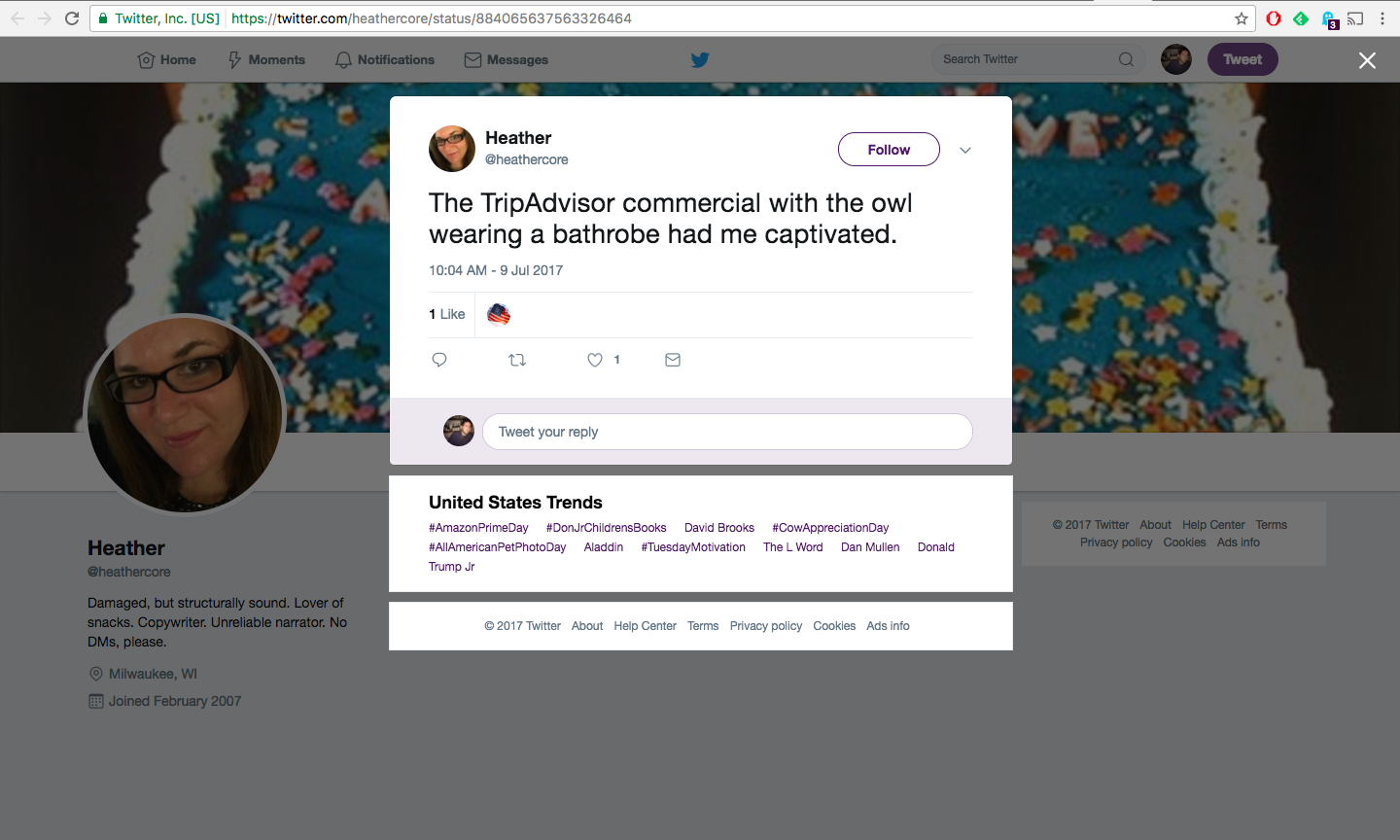
Task: Open your account avatar menu
Action: tap(1176, 59)
